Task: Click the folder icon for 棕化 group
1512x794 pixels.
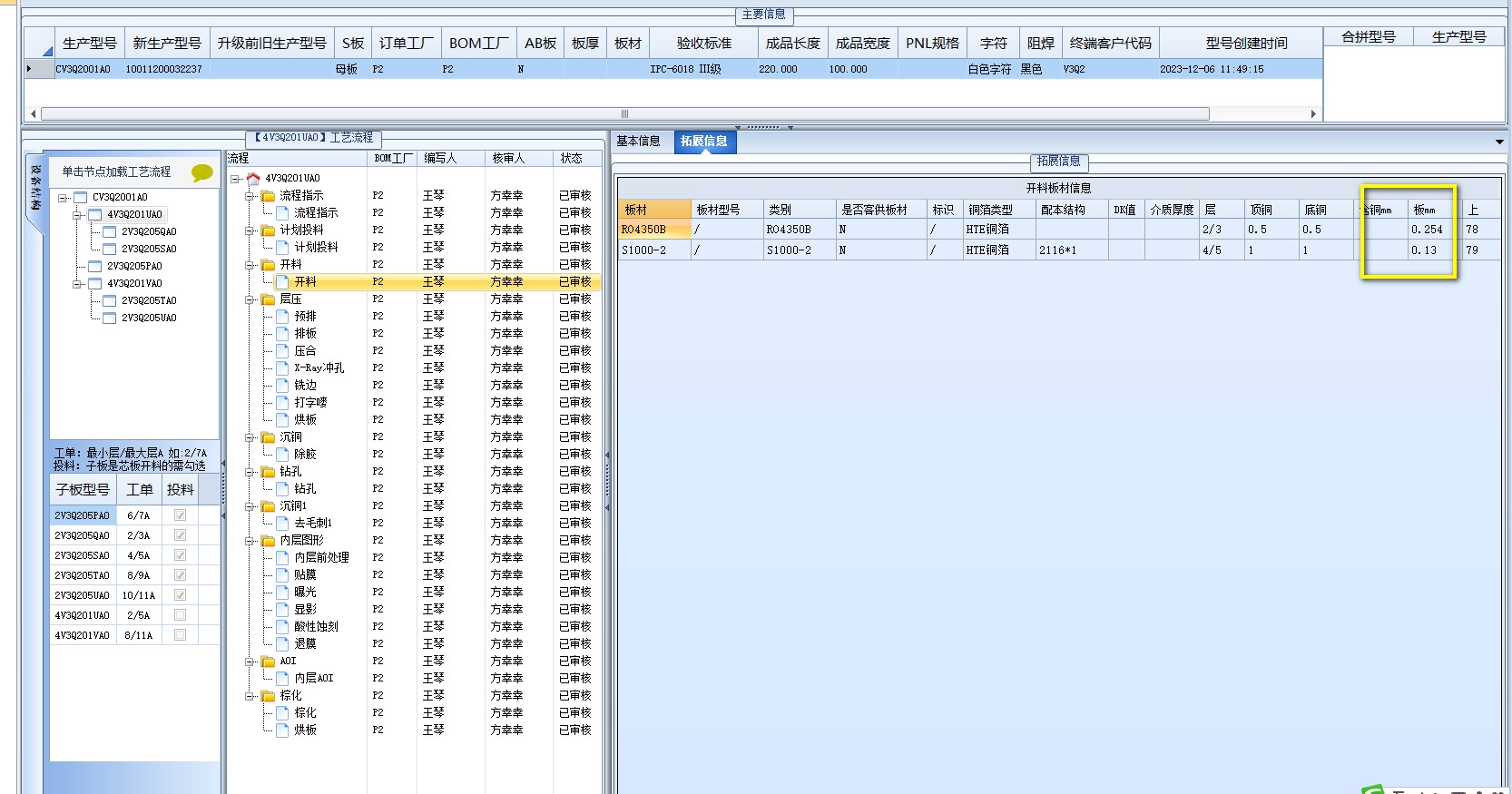Action: pyautogui.click(x=269, y=696)
